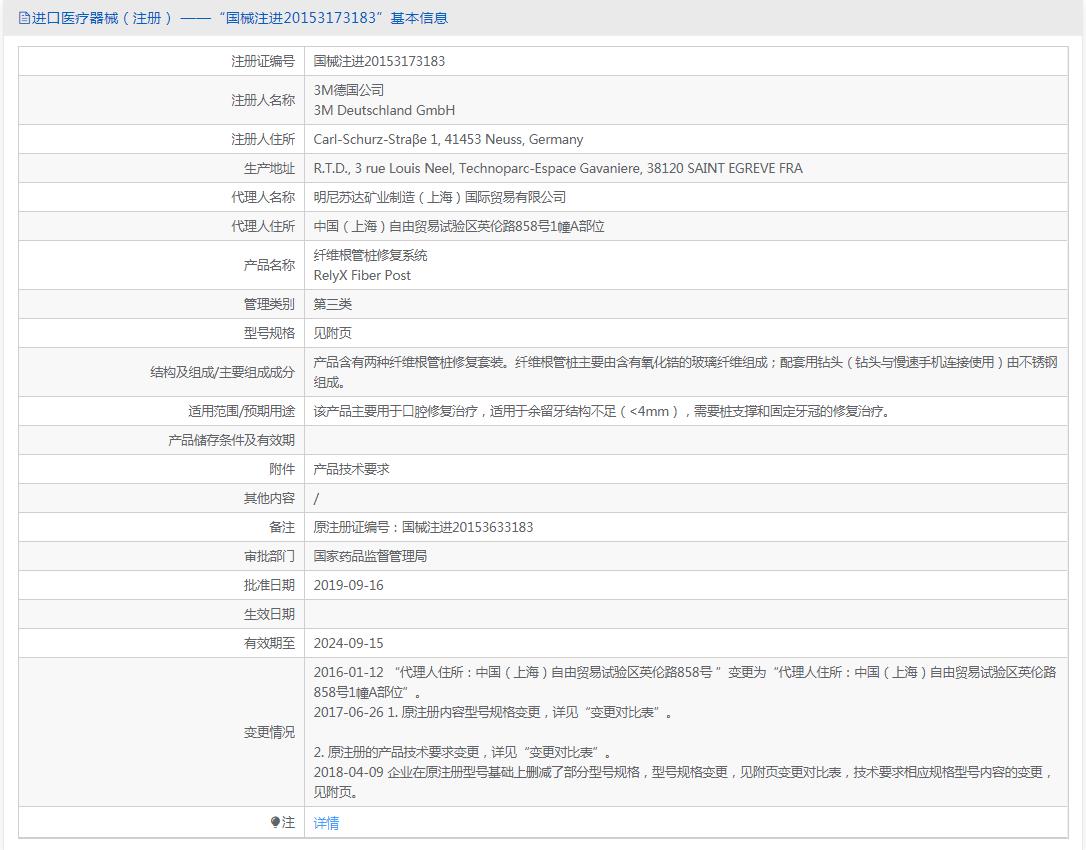
Task: Select the text 3M Deutschland GmbH
Action: (384, 110)
